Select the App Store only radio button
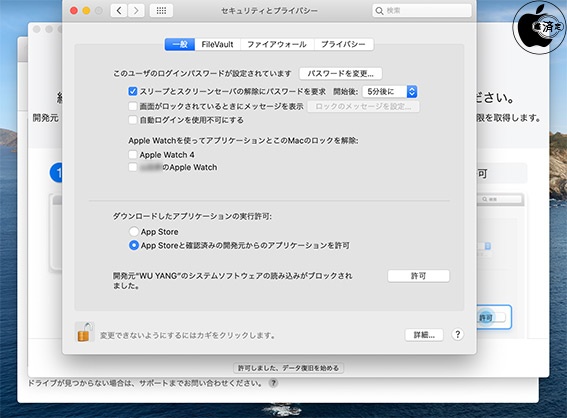The image size is (567, 418). tap(134, 231)
